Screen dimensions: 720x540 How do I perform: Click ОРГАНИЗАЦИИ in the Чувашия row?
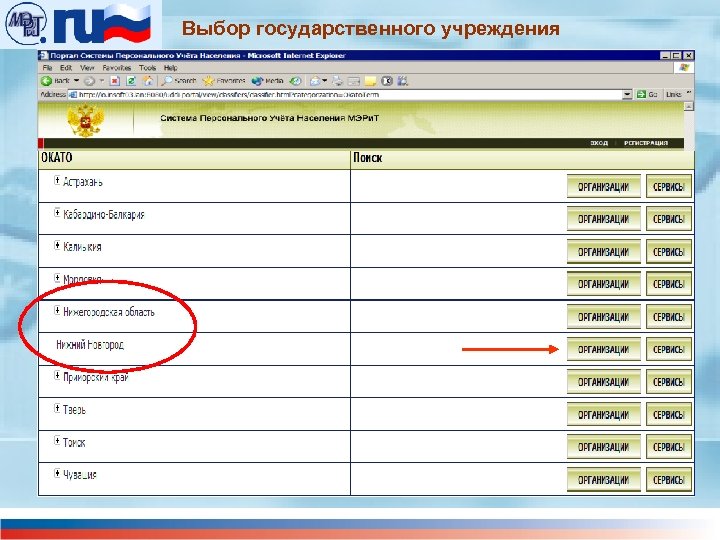click(x=603, y=480)
